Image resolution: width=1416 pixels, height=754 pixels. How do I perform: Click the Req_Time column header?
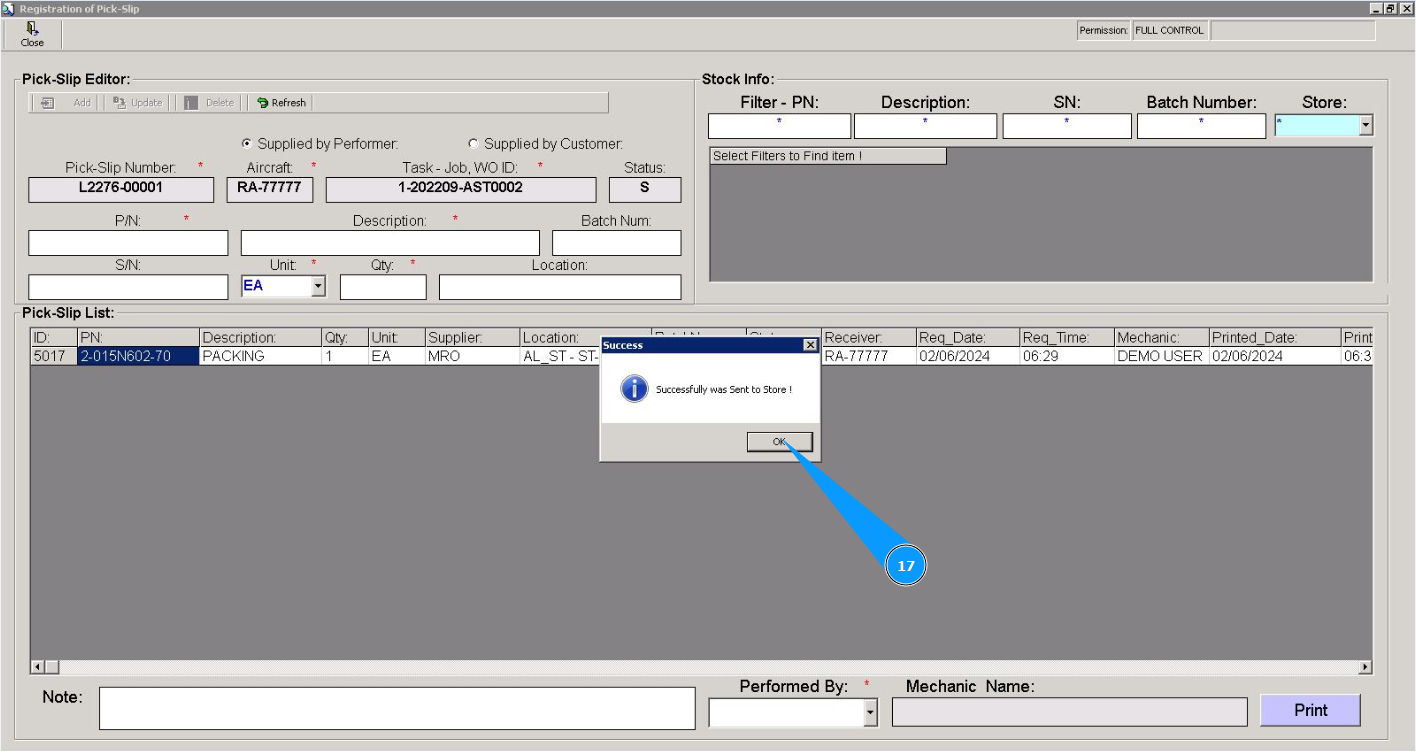1067,338
